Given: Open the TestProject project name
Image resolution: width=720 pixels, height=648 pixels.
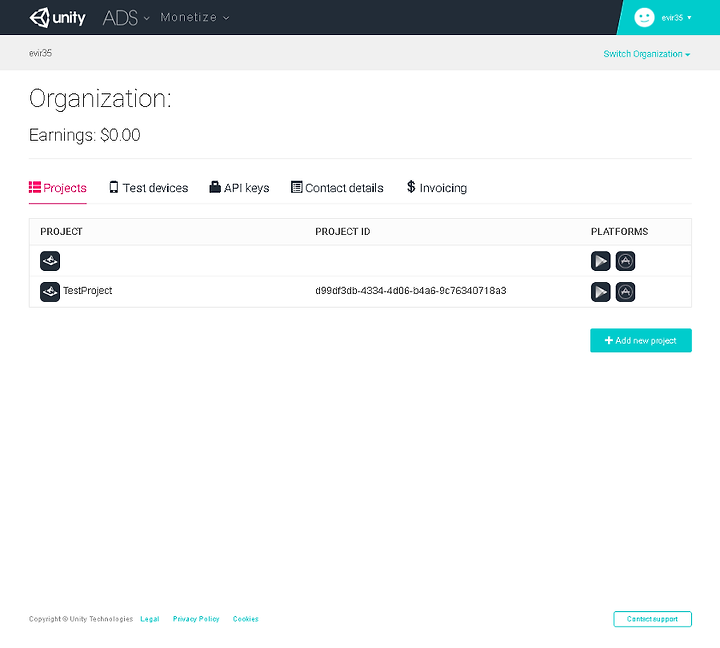Looking at the screenshot, I should click(x=88, y=291).
